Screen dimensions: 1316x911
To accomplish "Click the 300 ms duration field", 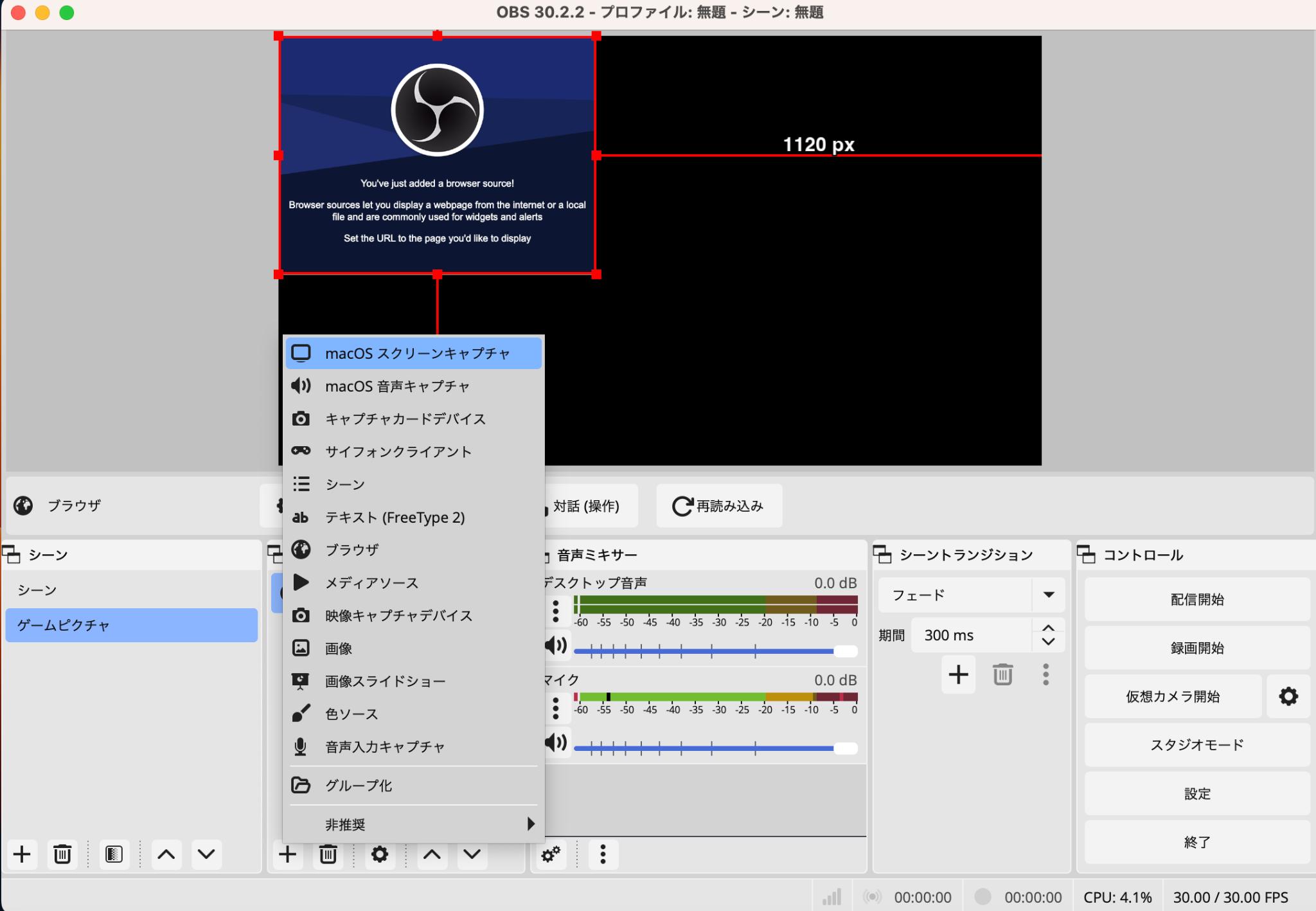I will (x=972, y=635).
